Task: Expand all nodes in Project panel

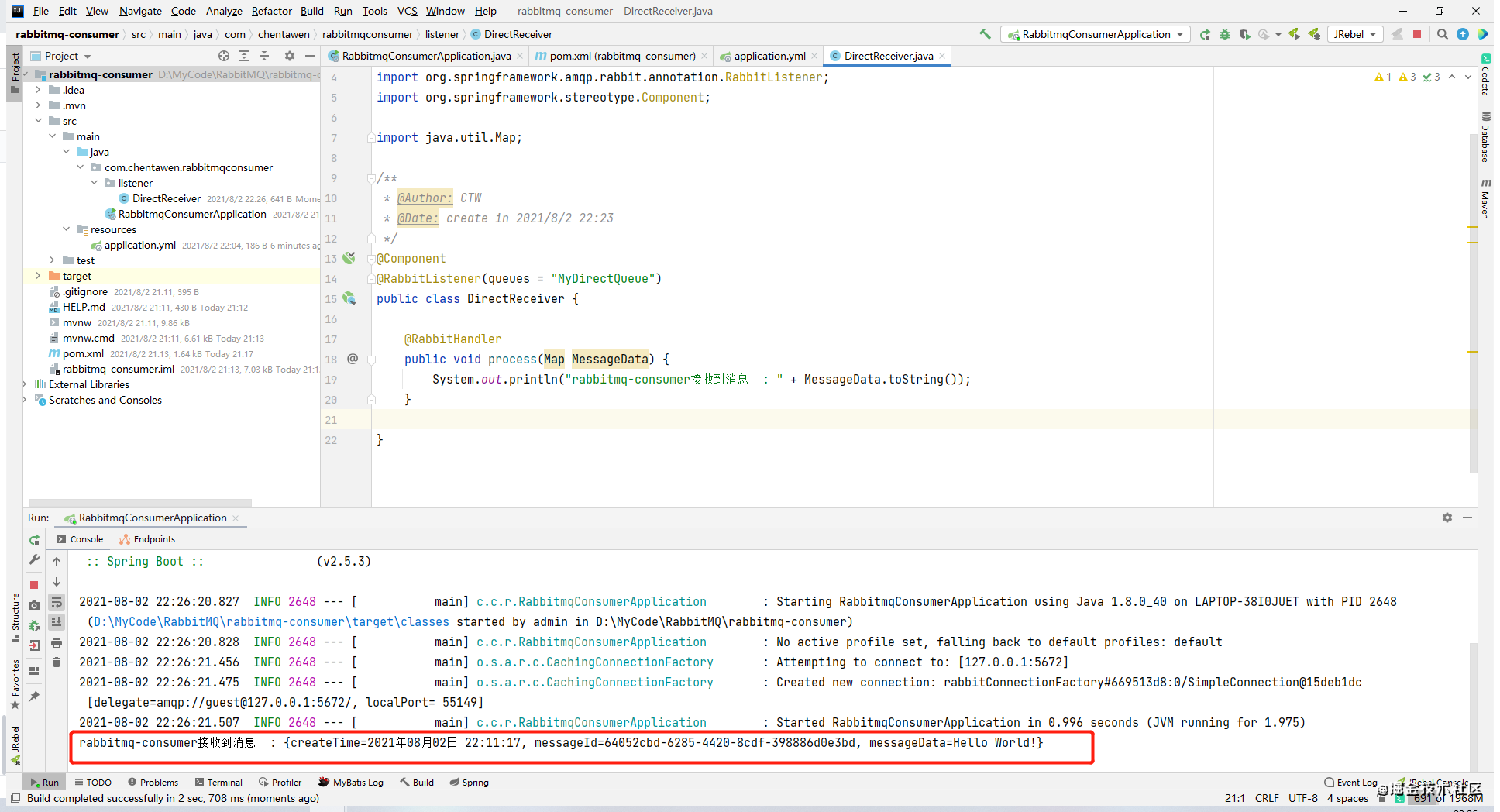Action: pos(244,56)
